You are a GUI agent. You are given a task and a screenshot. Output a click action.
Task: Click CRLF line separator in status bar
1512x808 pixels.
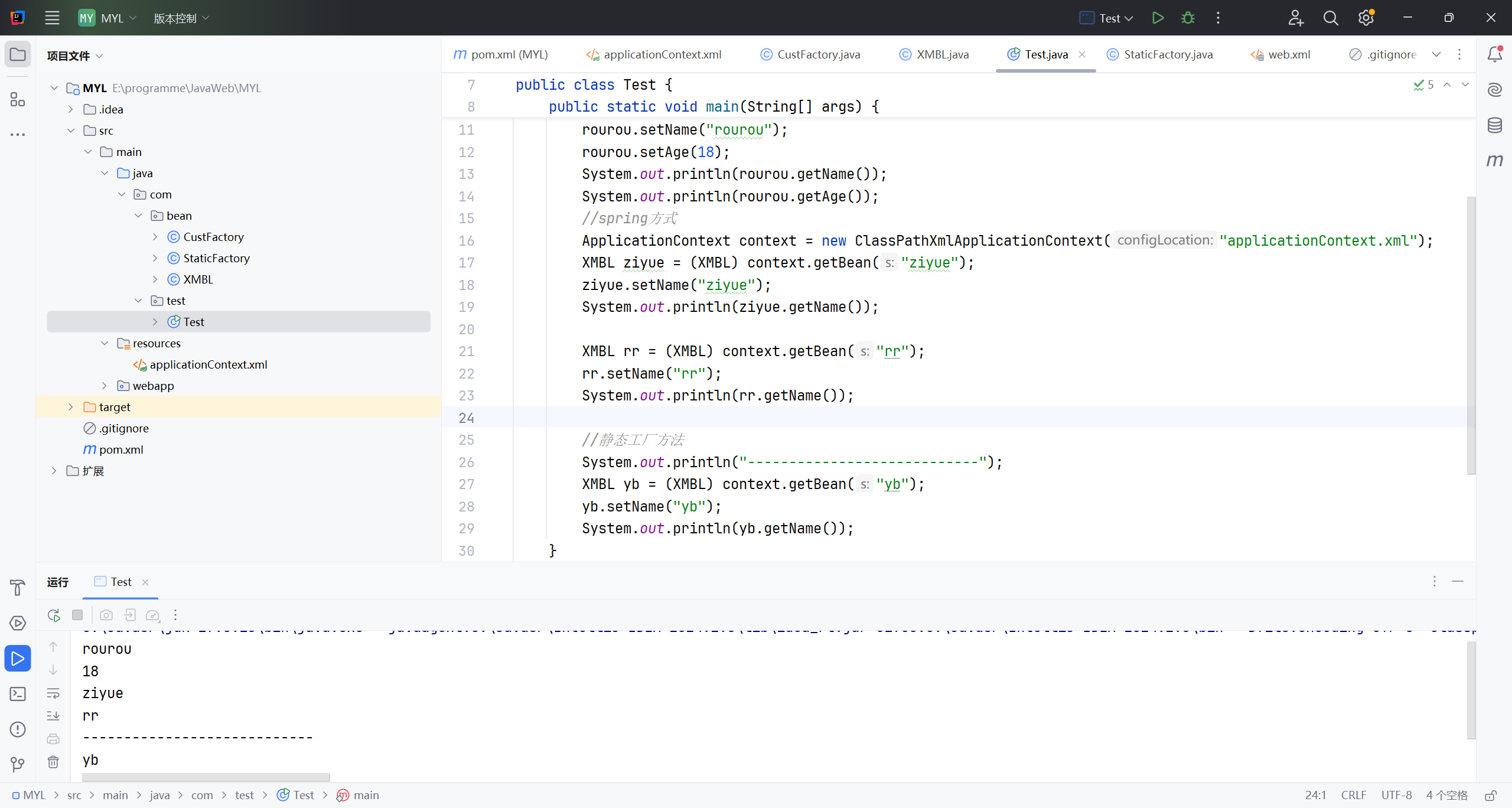click(x=1353, y=795)
